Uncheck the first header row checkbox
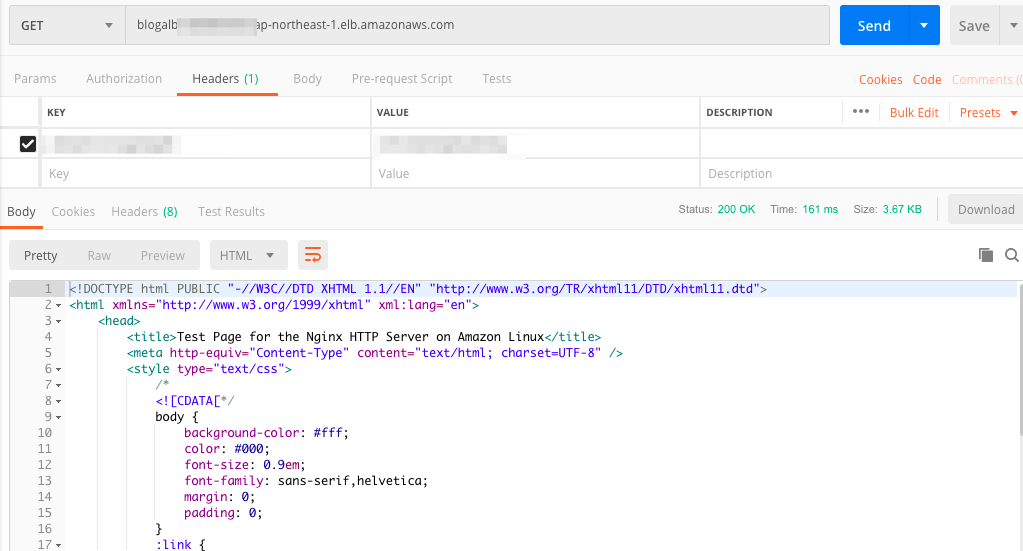 (x=28, y=143)
